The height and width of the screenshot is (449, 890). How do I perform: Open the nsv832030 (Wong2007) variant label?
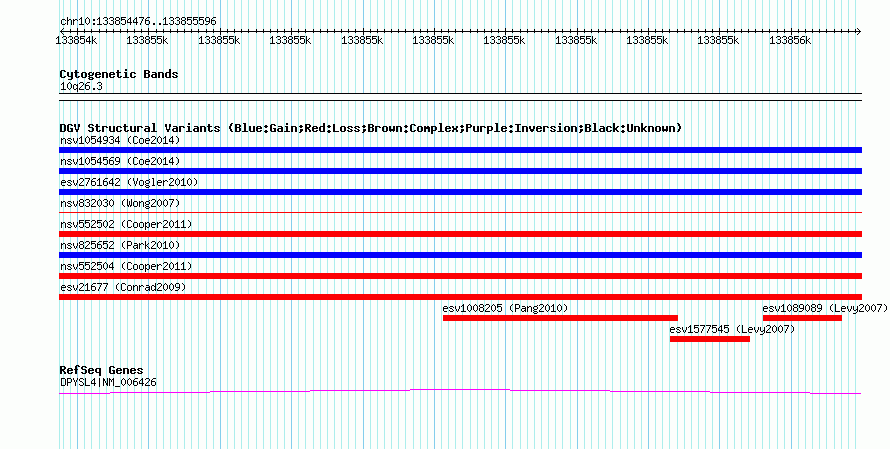pos(120,203)
